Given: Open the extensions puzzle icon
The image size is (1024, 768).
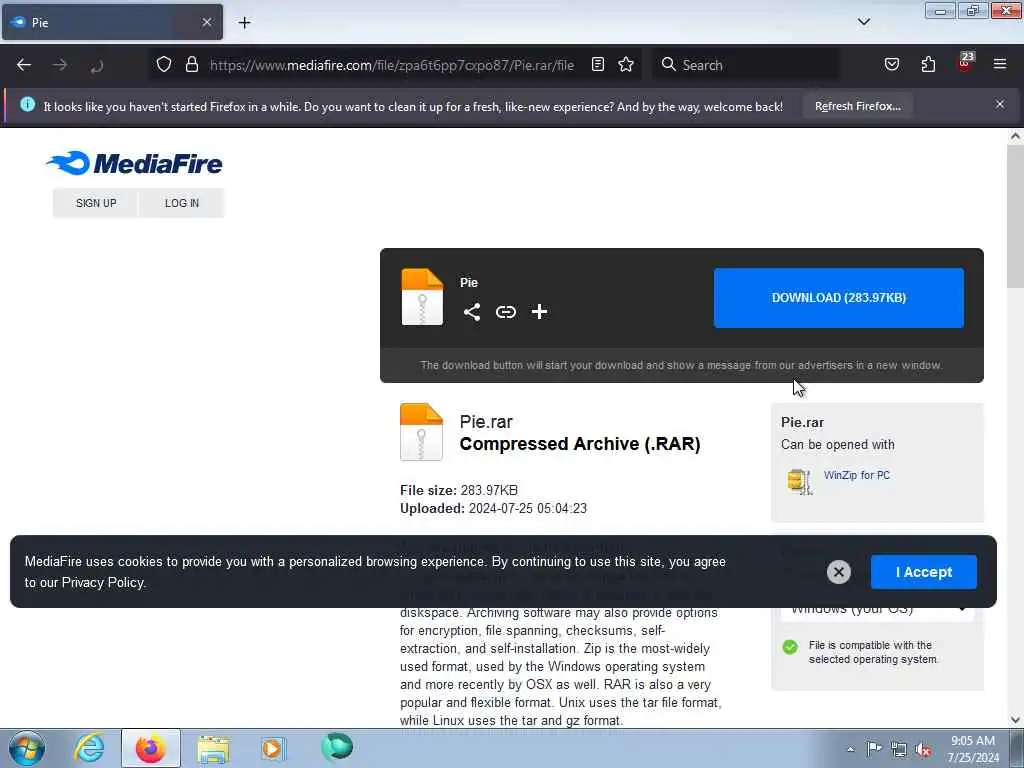Looking at the screenshot, I should (928, 64).
